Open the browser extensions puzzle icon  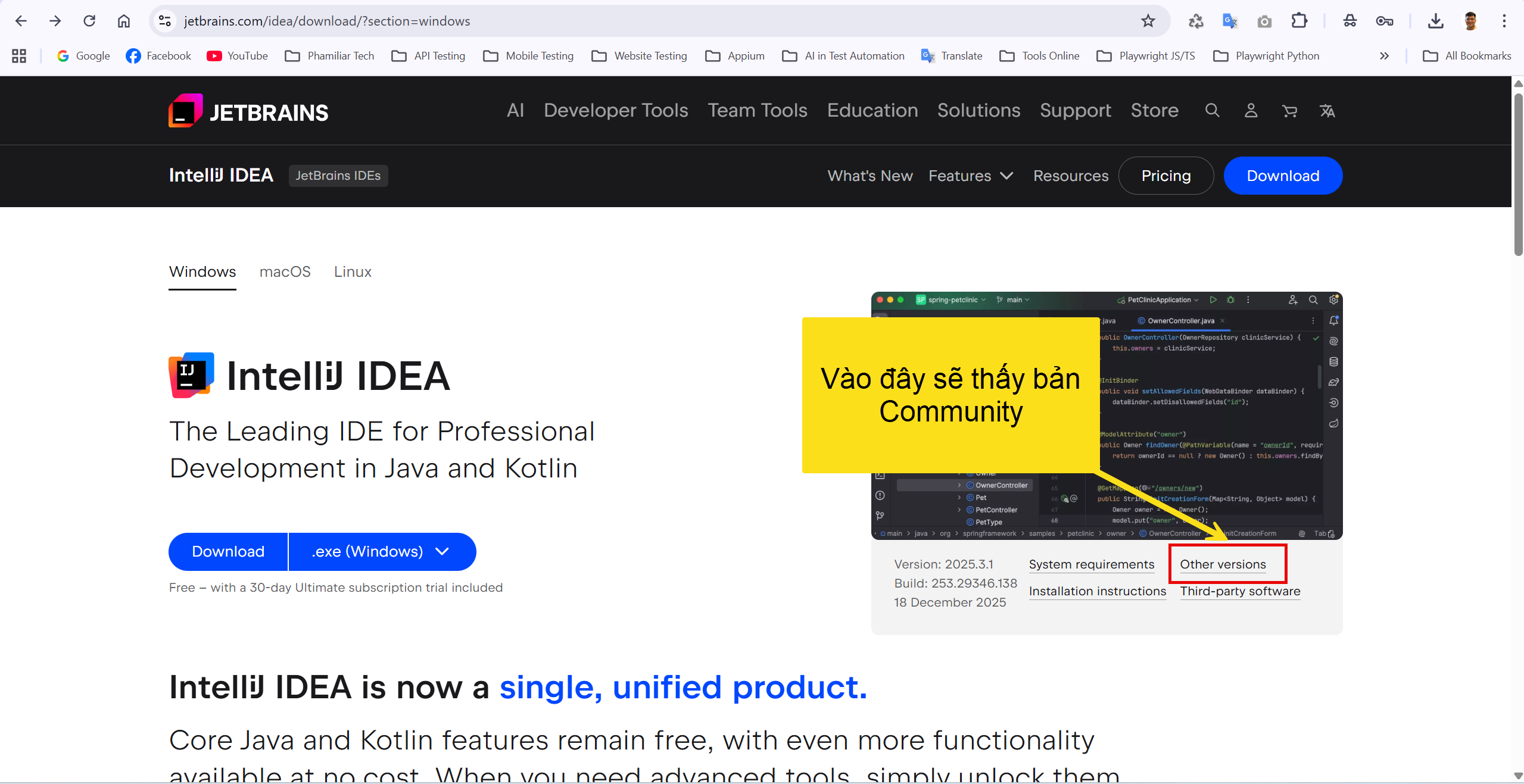click(1299, 21)
